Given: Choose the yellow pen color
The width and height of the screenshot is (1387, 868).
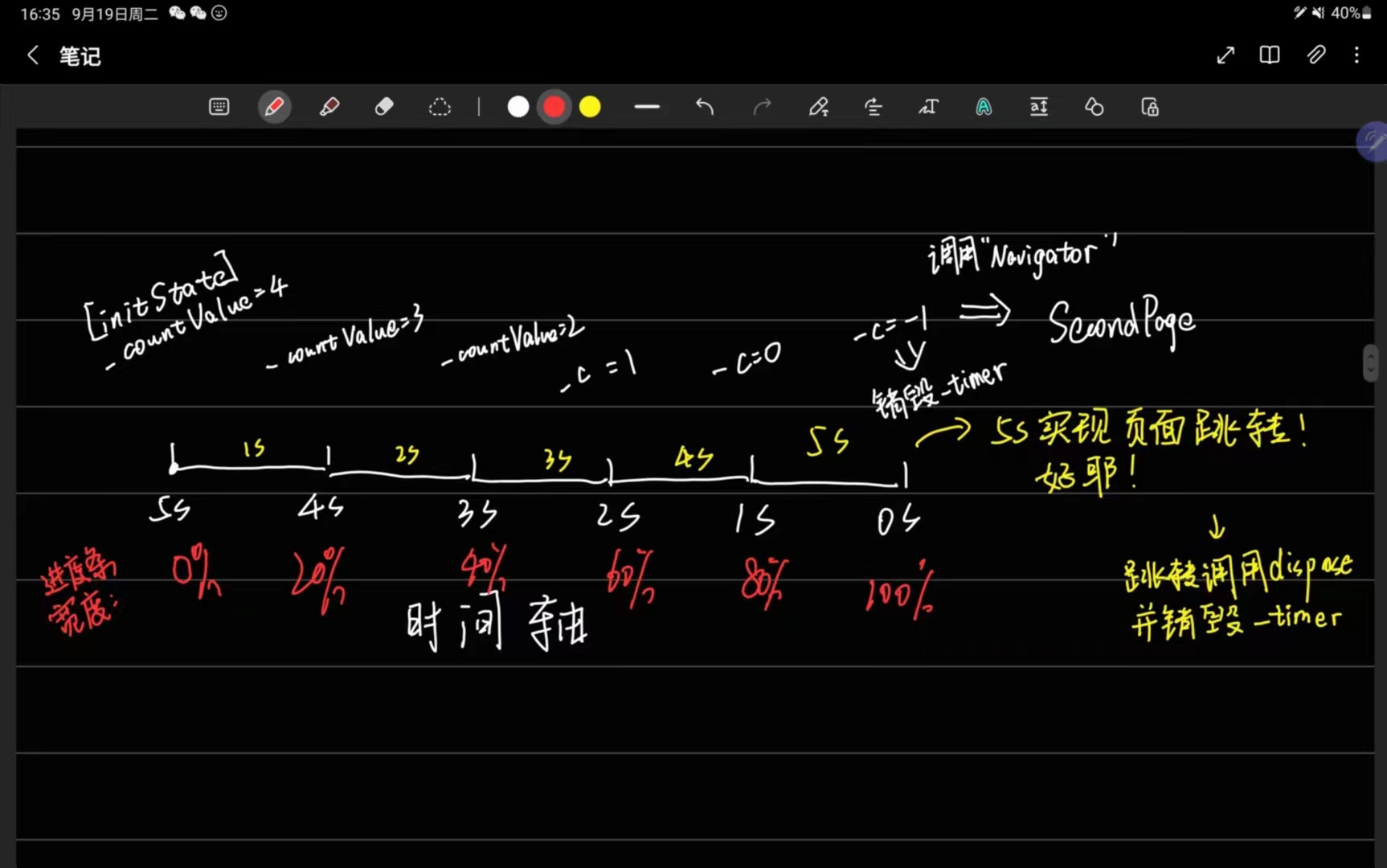Looking at the screenshot, I should tap(590, 107).
